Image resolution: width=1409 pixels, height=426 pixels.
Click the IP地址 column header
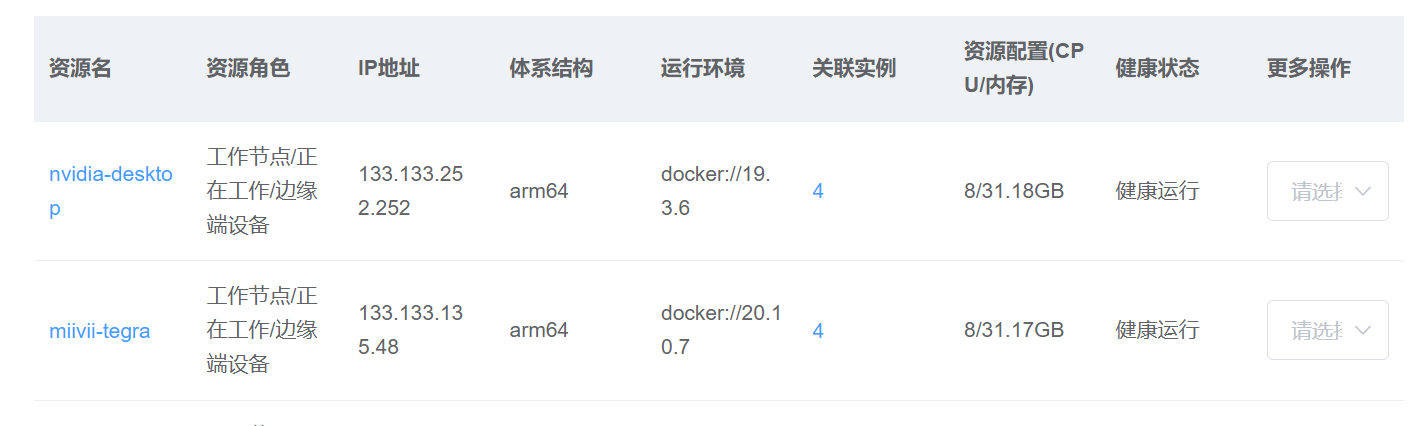point(388,69)
